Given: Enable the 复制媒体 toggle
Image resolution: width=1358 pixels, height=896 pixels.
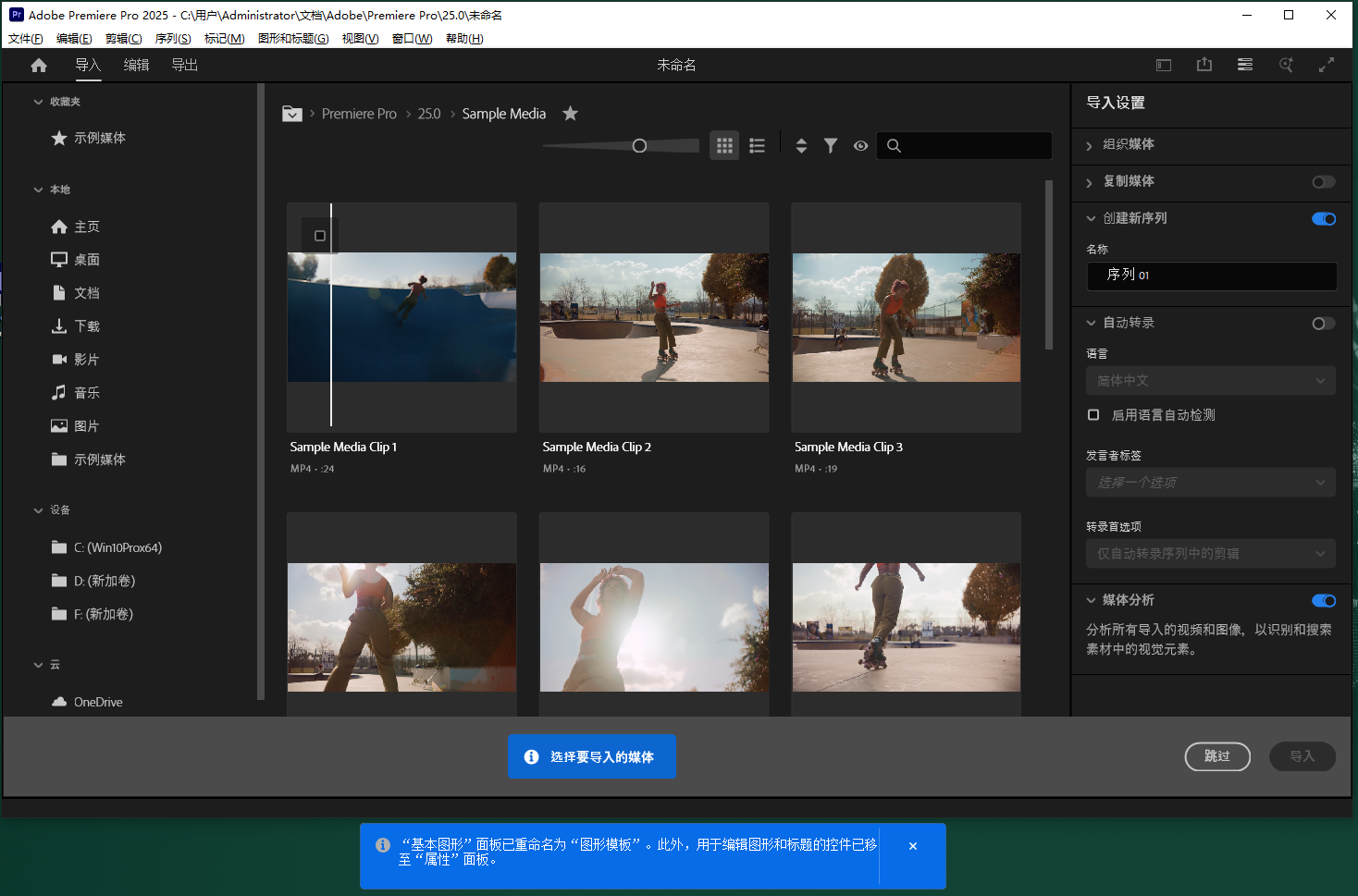Looking at the screenshot, I should point(1323,182).
